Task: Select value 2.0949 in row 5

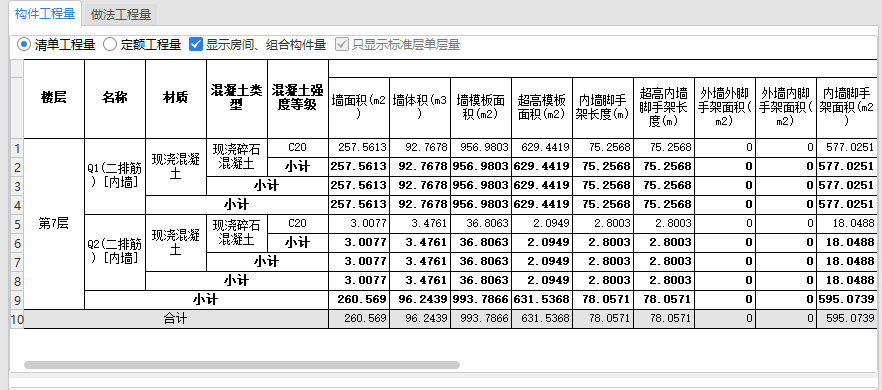Action: (x=541, y=224)
